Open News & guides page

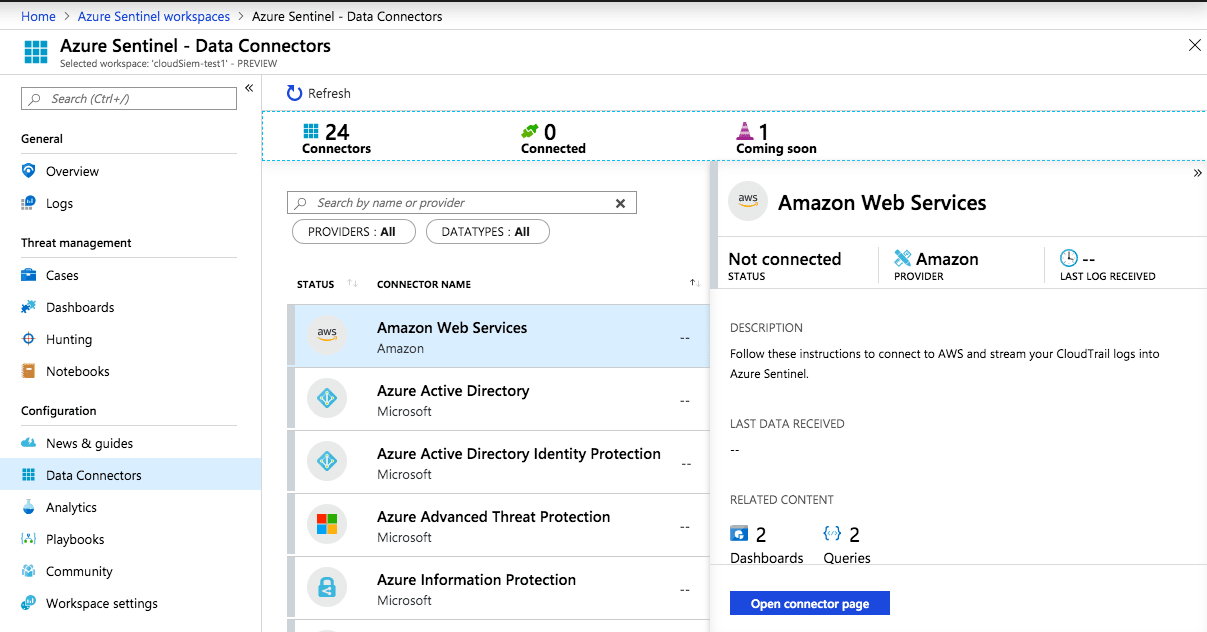coord(89,443)
